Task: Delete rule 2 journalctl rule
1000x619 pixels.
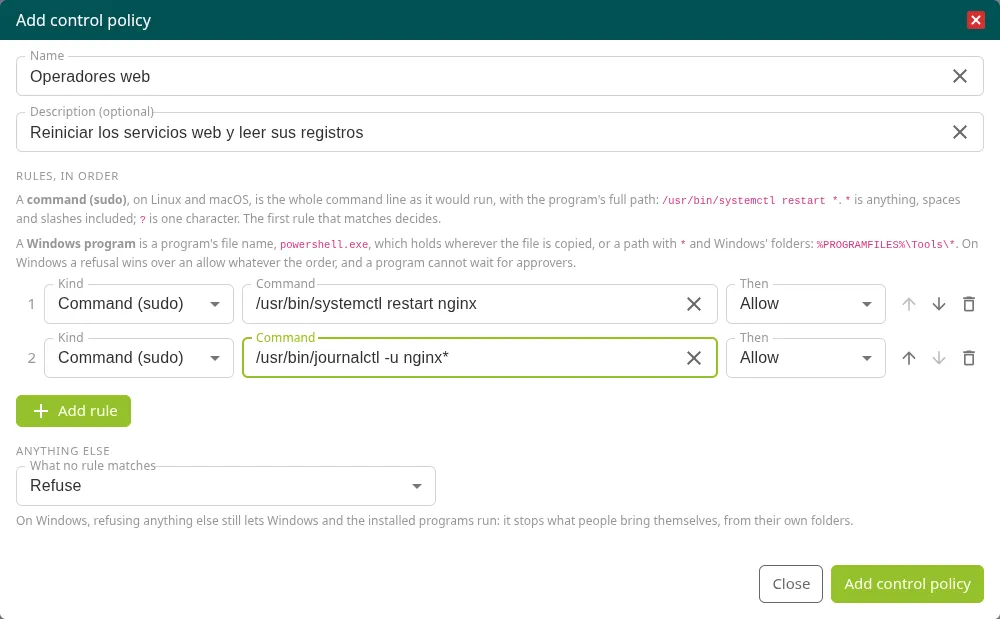Action: point(969,358)
